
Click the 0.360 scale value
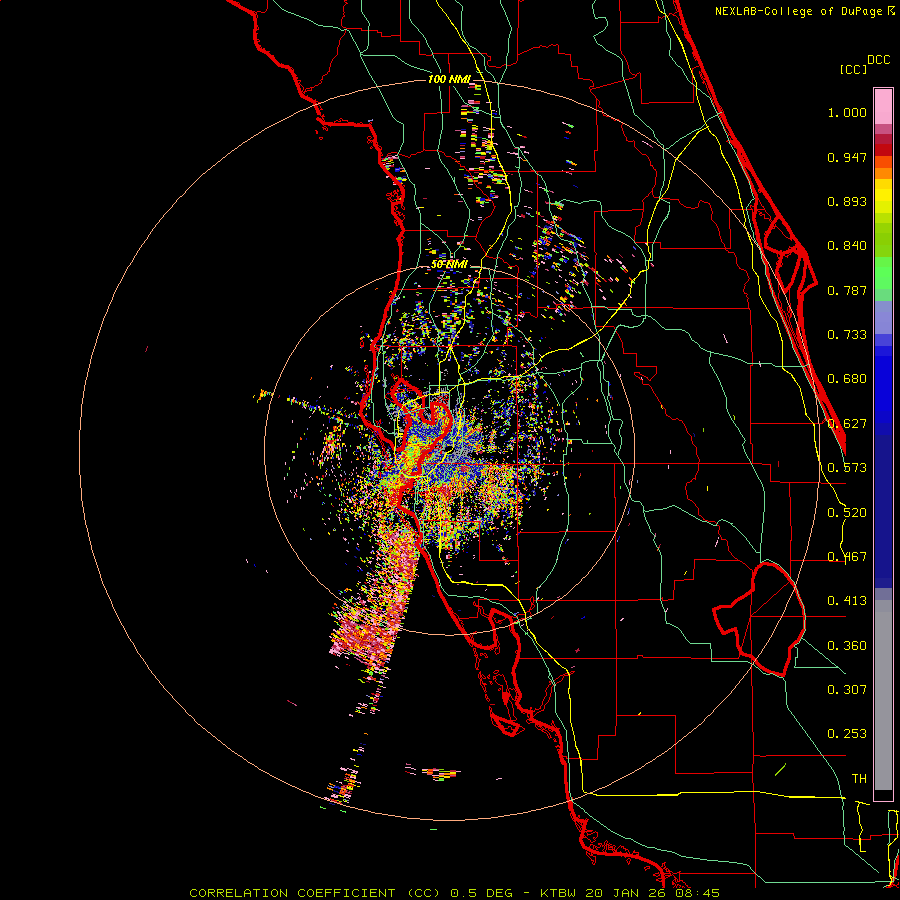[847, 646]
